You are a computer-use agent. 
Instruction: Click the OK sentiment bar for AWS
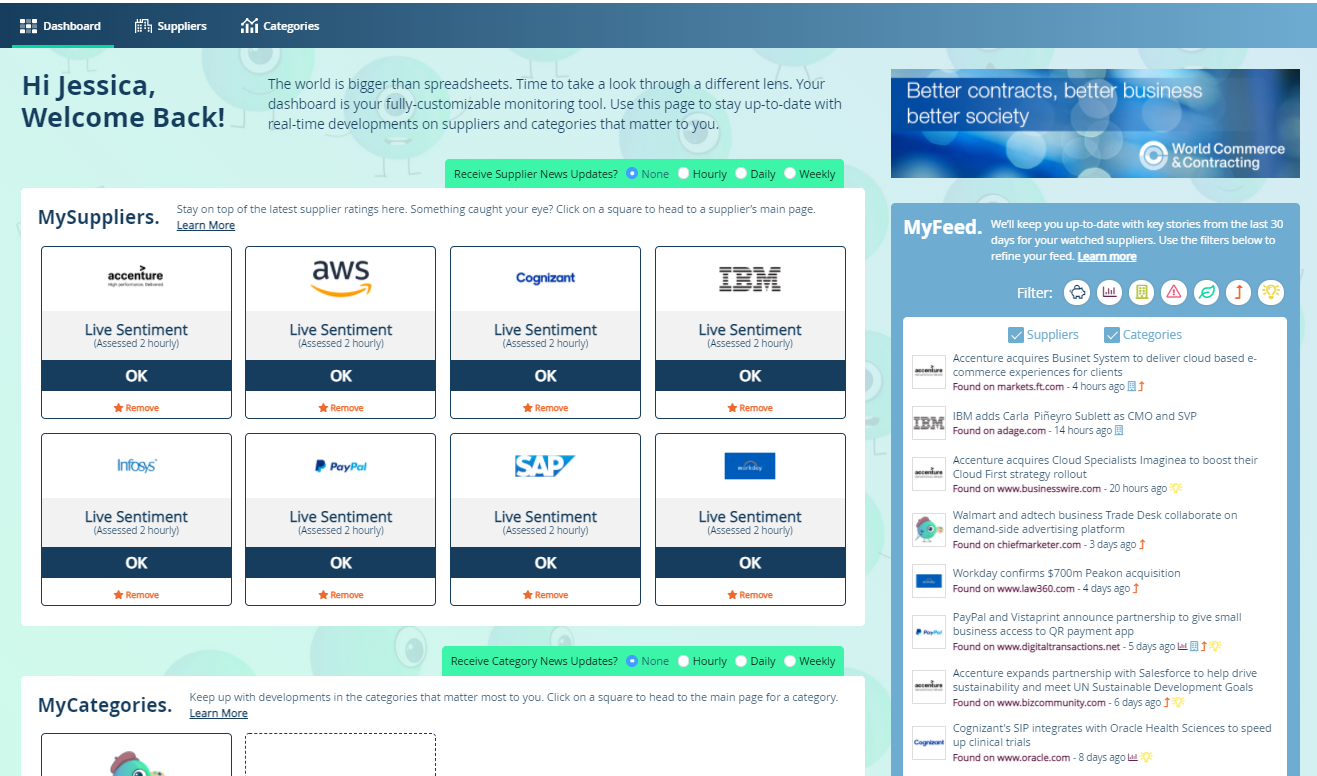341,376
